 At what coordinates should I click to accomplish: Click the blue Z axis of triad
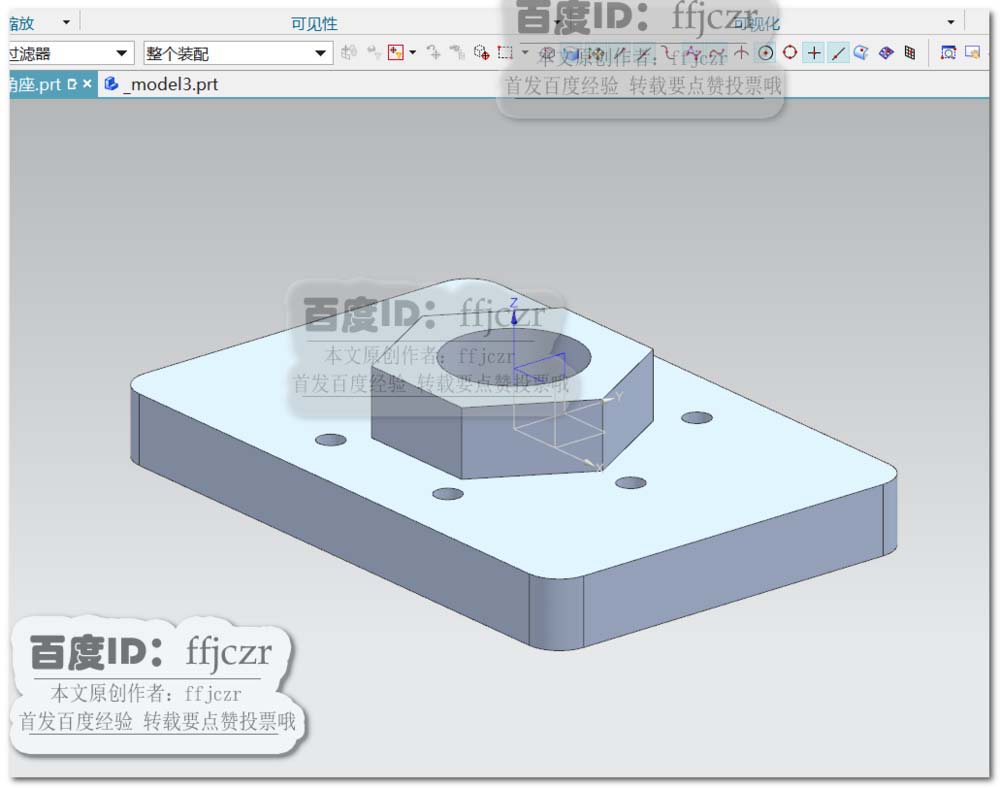[514, 332]
